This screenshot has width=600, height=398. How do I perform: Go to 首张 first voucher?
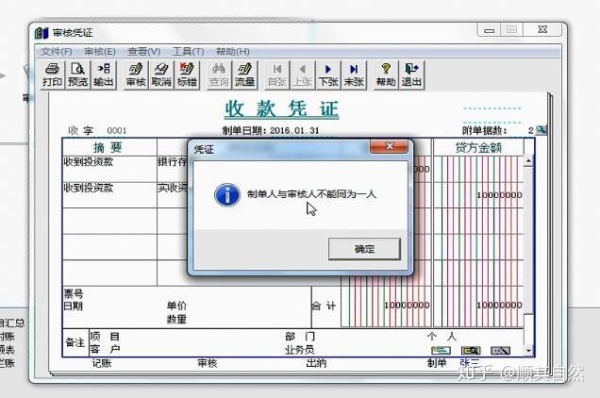(x=277, y=75)
